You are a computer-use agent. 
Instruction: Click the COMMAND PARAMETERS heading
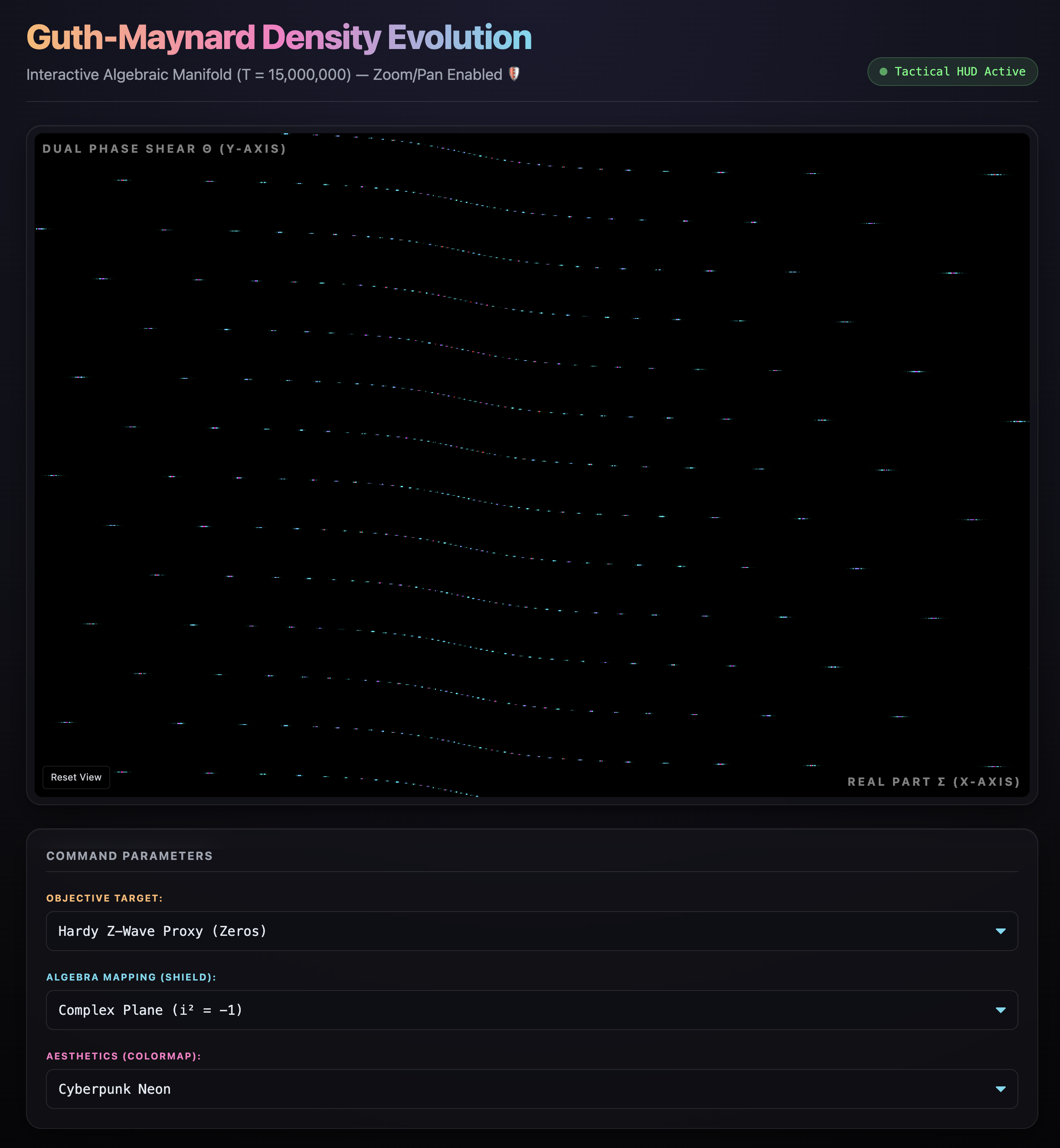130,856
